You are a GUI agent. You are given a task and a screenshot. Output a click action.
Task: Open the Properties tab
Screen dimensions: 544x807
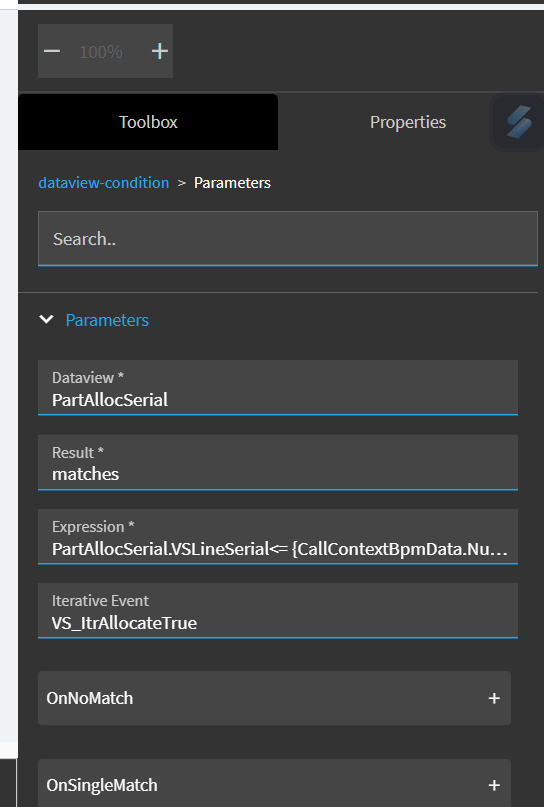[408, 122]
